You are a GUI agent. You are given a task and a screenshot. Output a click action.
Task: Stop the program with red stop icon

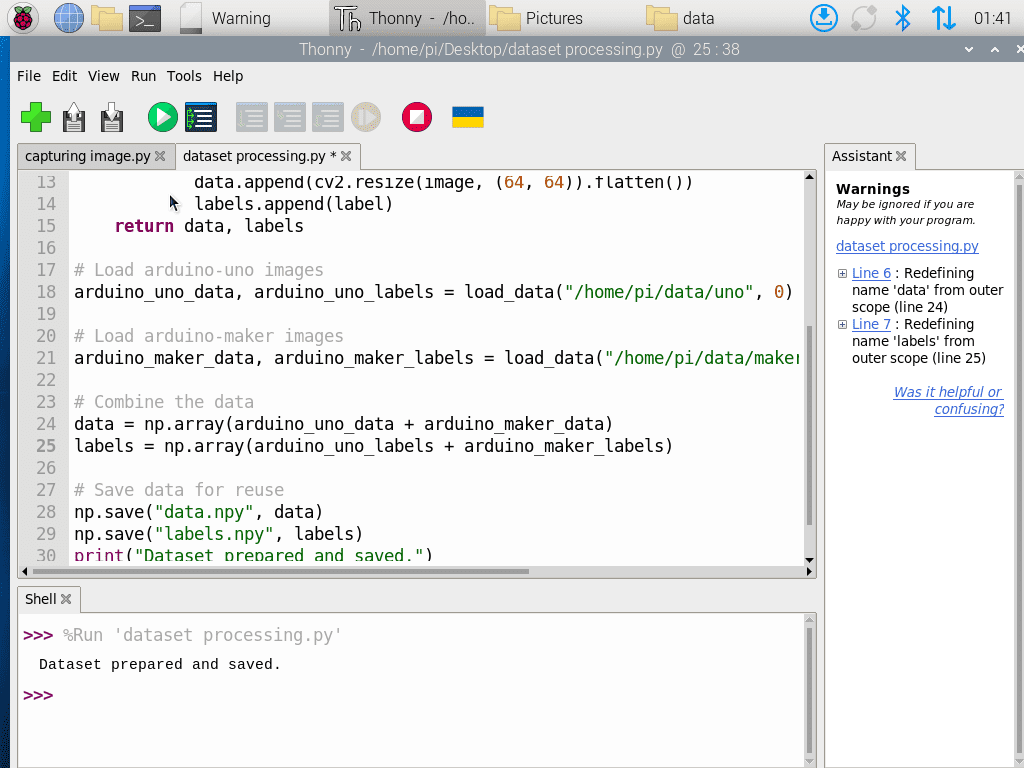tap(416, 117)
